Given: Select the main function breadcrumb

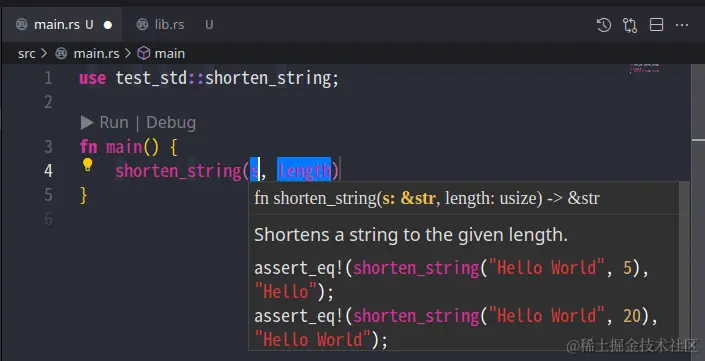Looking at the screenshot, I should (x=170, y=53).
